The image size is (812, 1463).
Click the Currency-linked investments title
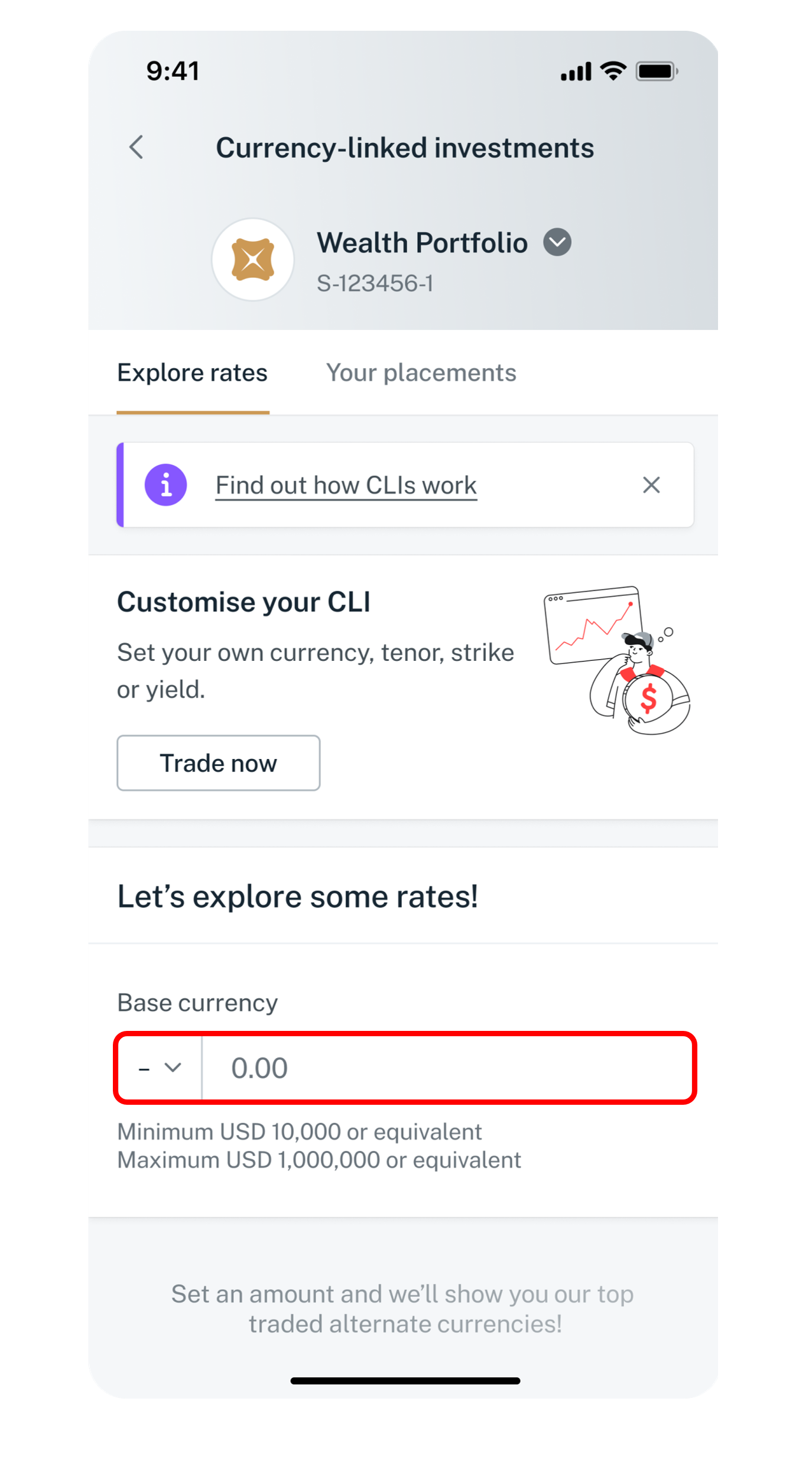(x=405, y=148)
